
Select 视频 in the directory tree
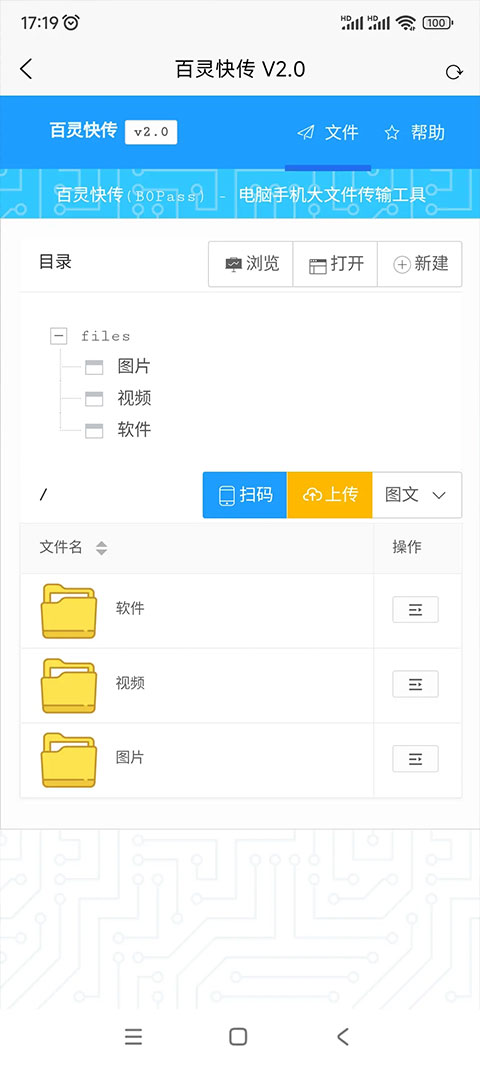pyautogui.click(x=133, y=398)
